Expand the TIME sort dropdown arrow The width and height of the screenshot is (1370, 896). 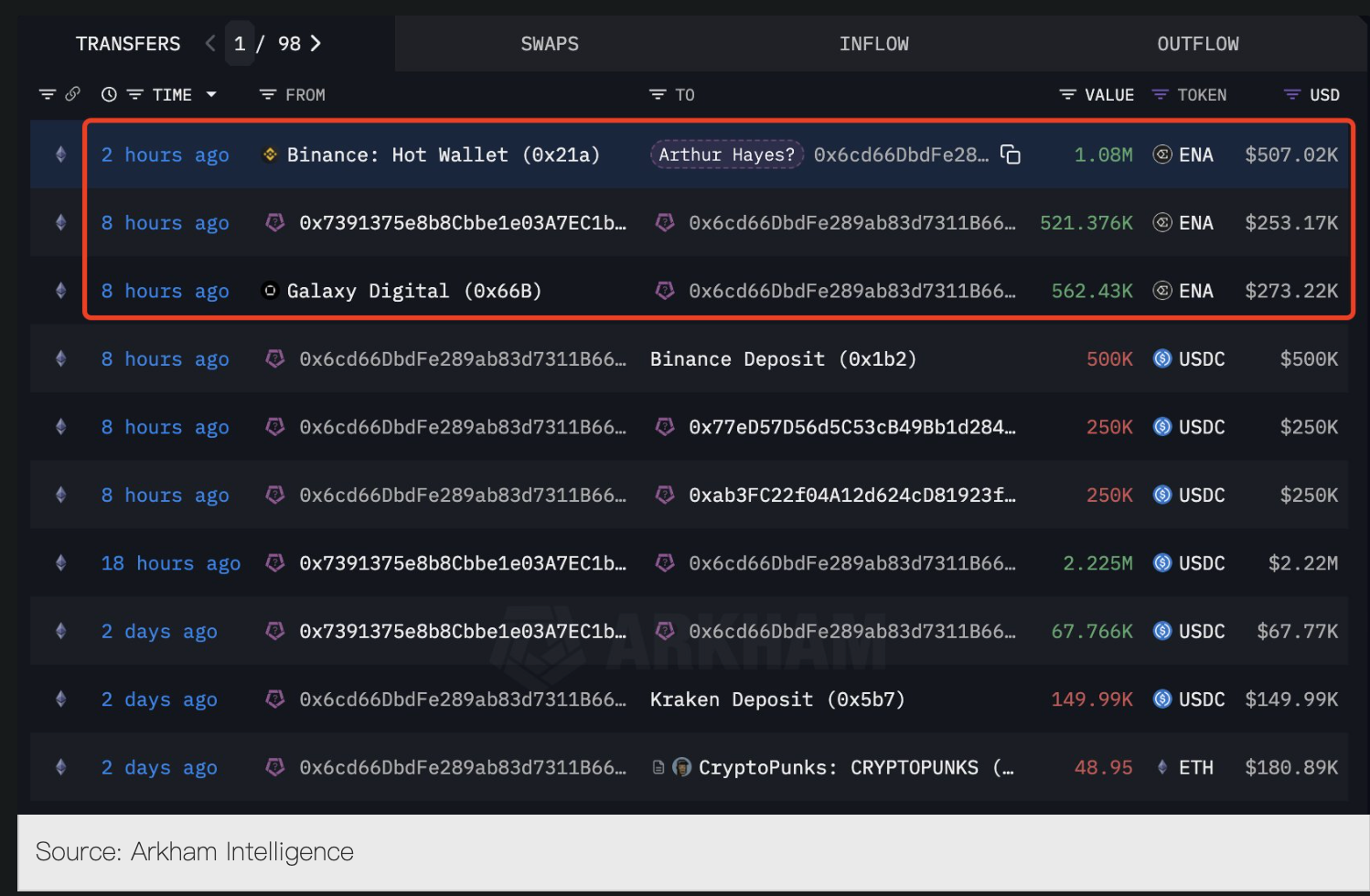point(211,94)
